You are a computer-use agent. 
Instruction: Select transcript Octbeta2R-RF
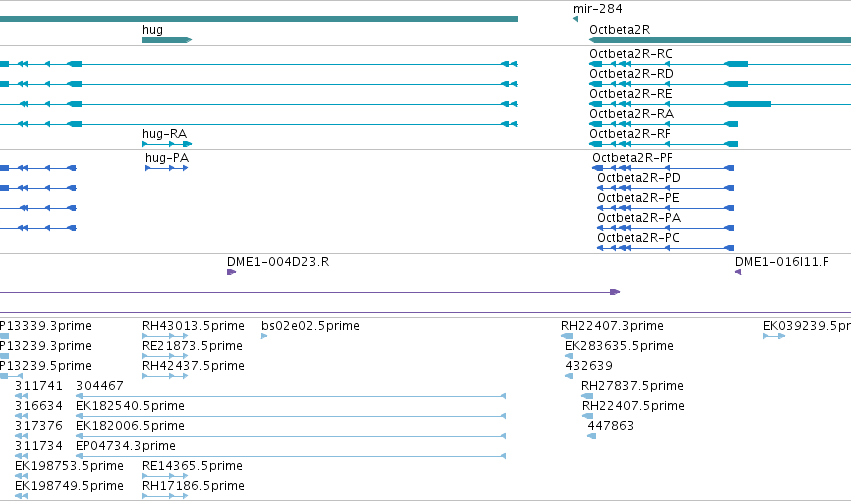pos(630,134)
